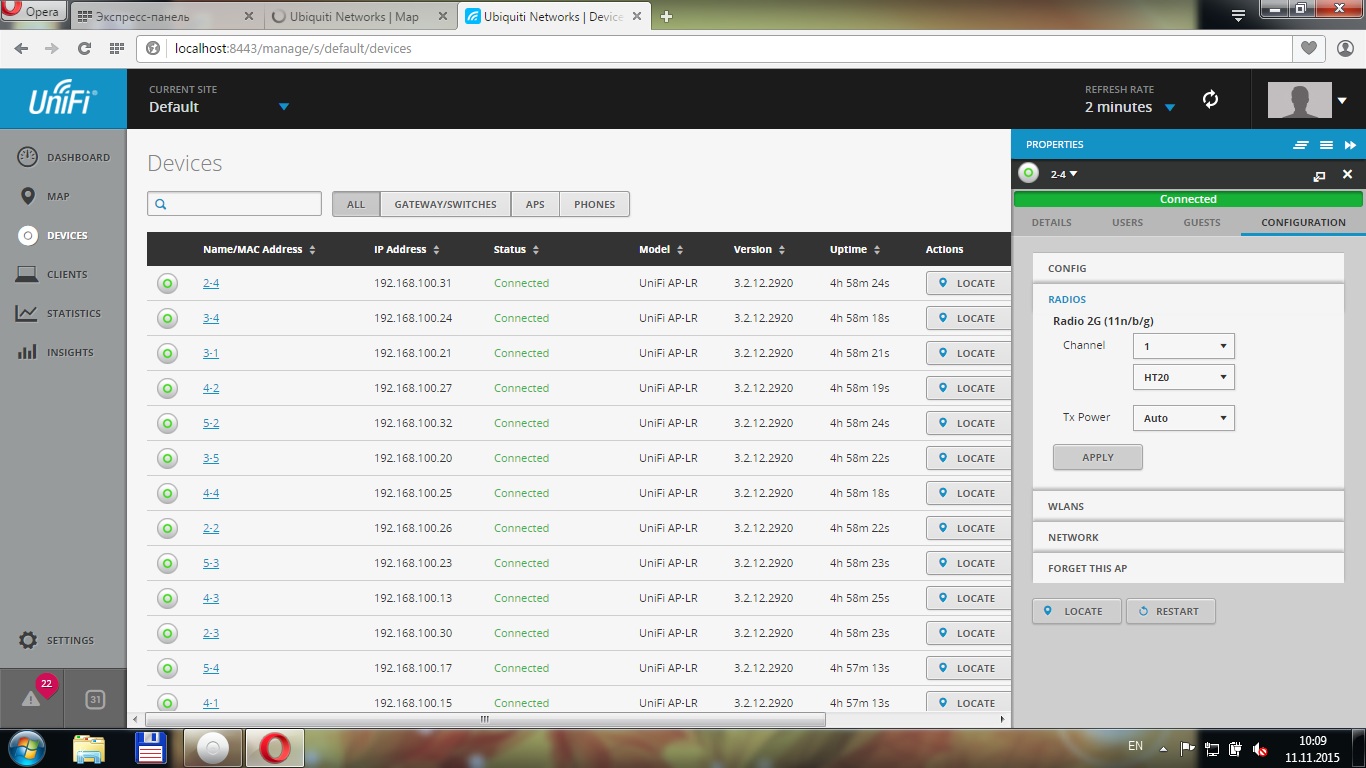Screen dimensions: 1366x768
Task: Click the green status icon for device 4-2
Action: [167, 388]
